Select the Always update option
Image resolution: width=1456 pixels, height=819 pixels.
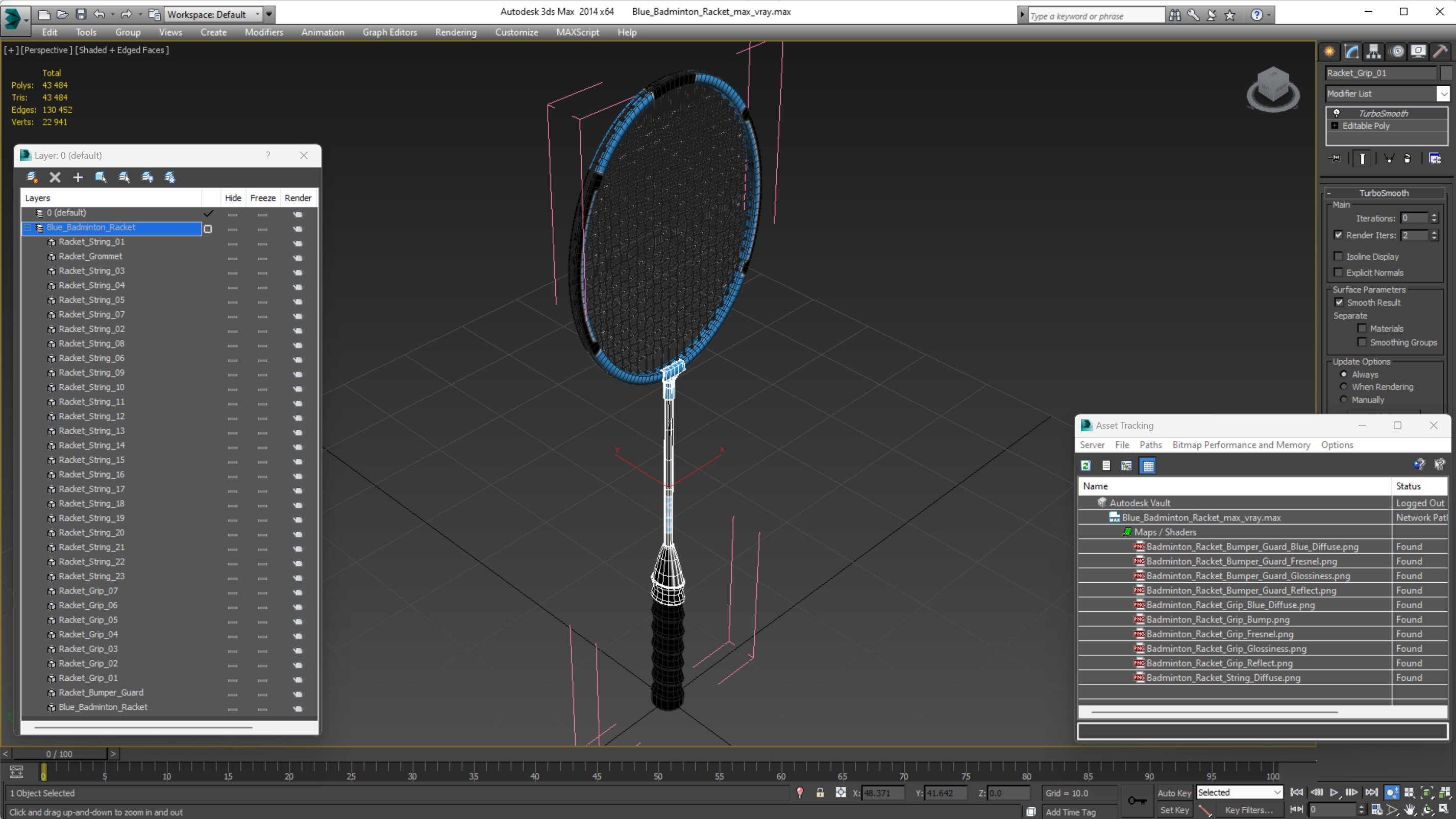click(x=1344, y=374)
